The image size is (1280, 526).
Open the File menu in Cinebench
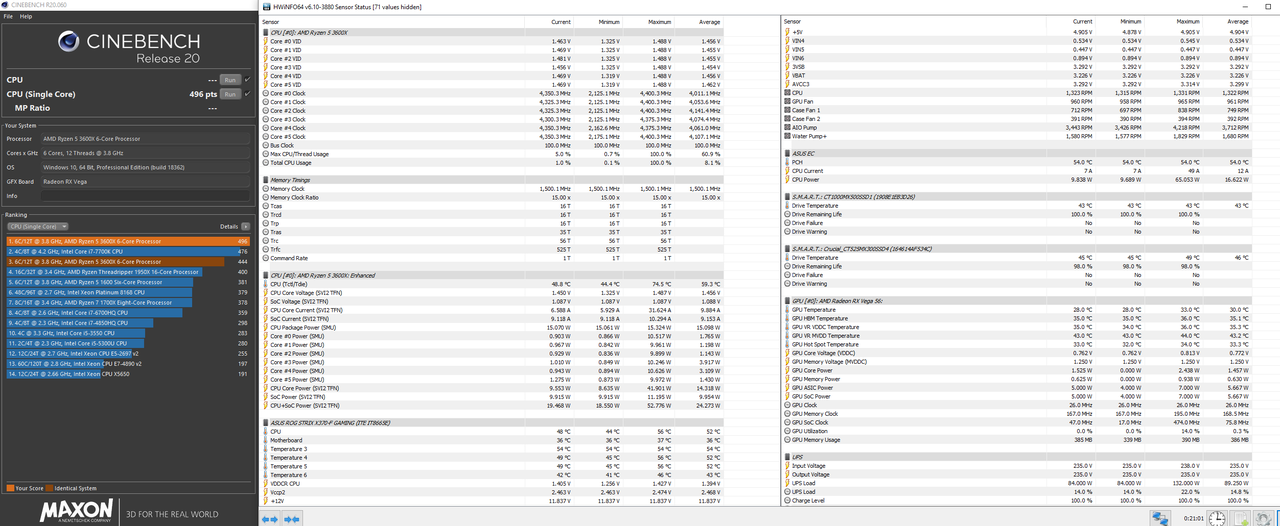[9, 17]
